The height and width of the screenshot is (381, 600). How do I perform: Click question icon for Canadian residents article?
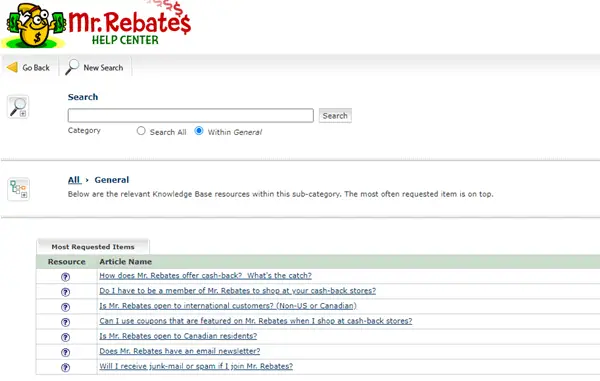coord(65,337)
